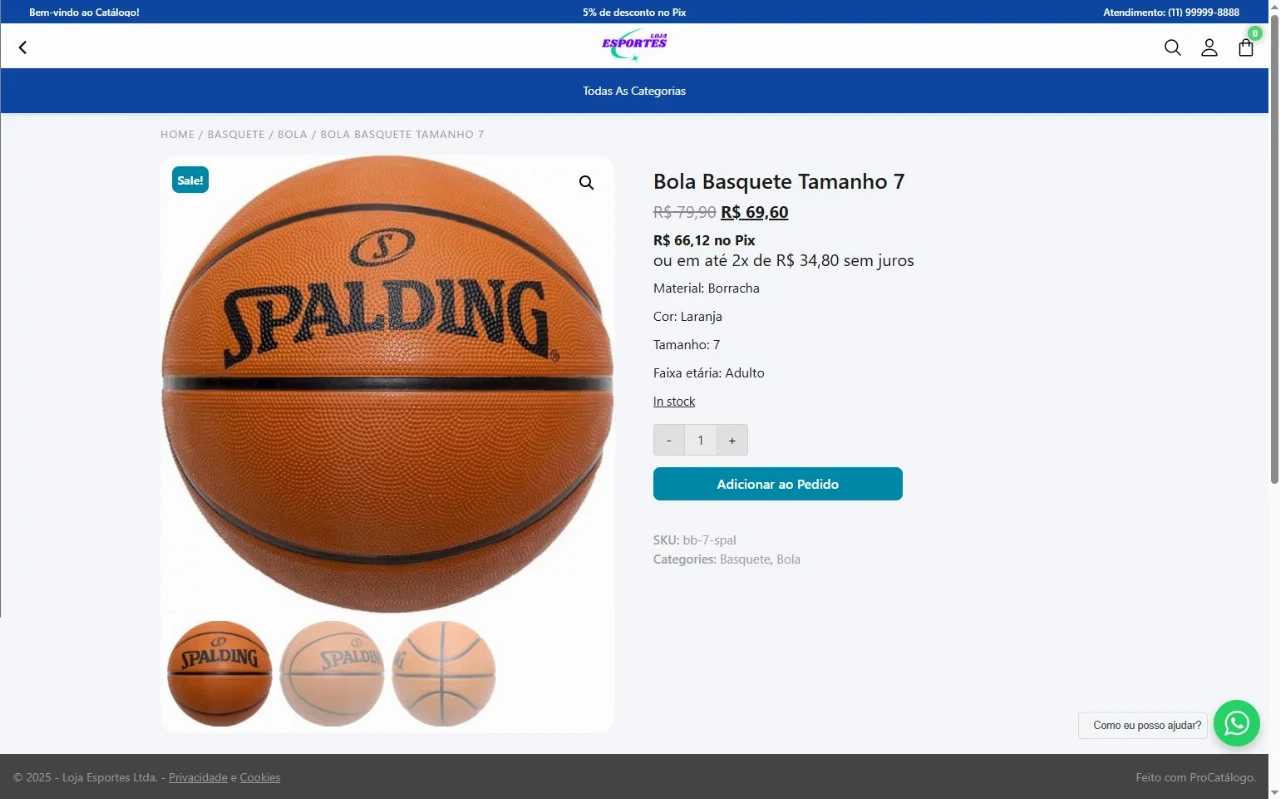The height and width of the screenshot is (799, 1280).
Task: Open the shopping bag cart icon
Action: [x=1246, y=47]
